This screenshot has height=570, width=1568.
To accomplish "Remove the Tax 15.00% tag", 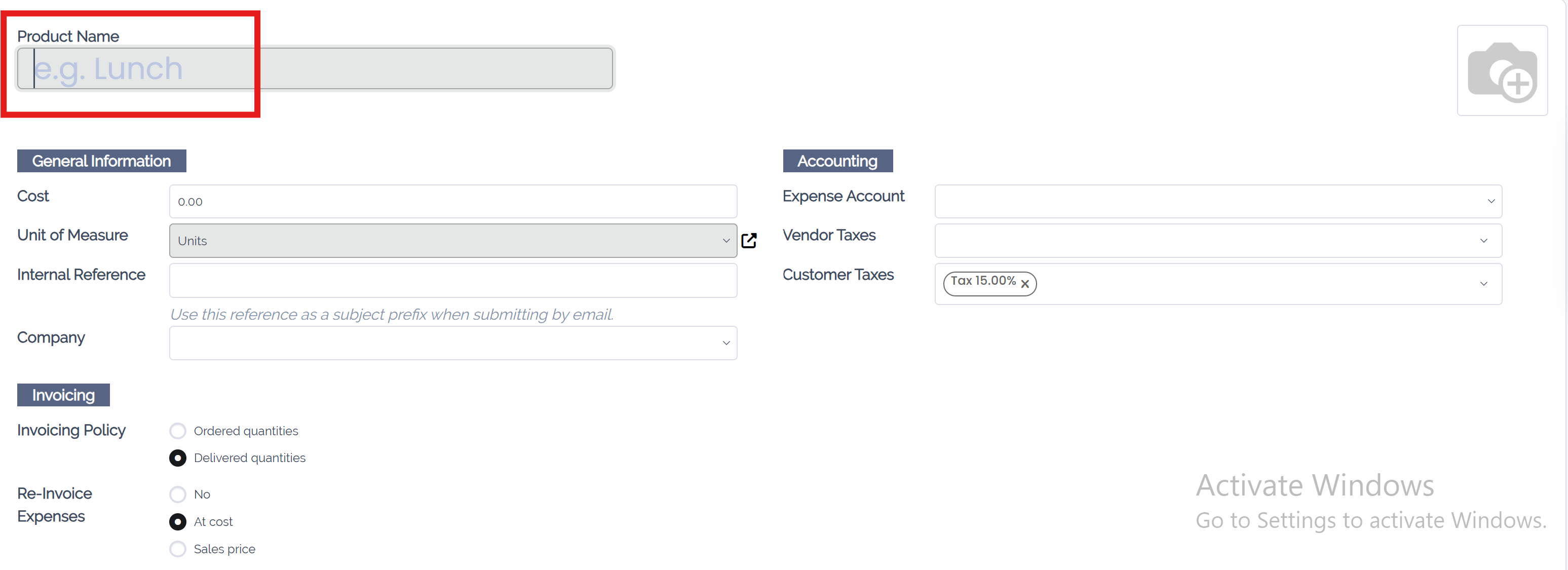I will click(x=1025, y=284).
